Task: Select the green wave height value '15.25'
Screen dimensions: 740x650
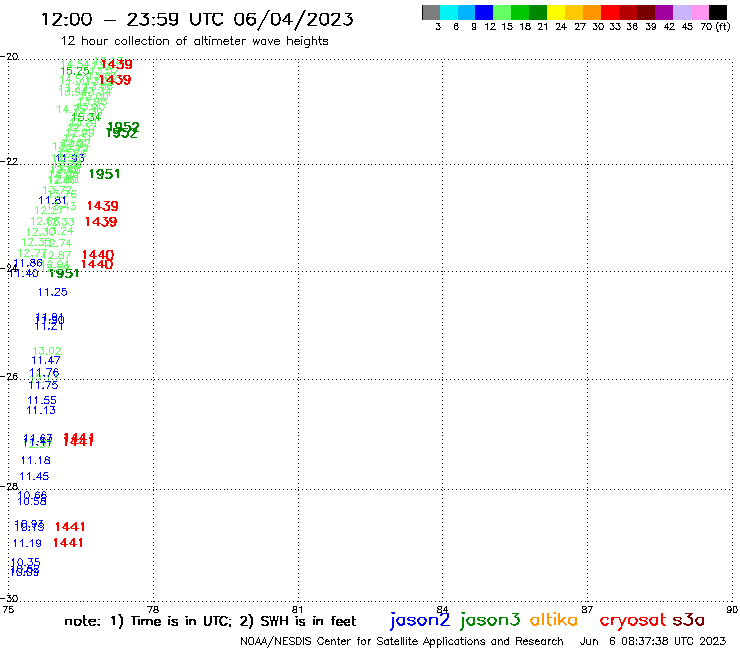Action: (x=75, y=71)
